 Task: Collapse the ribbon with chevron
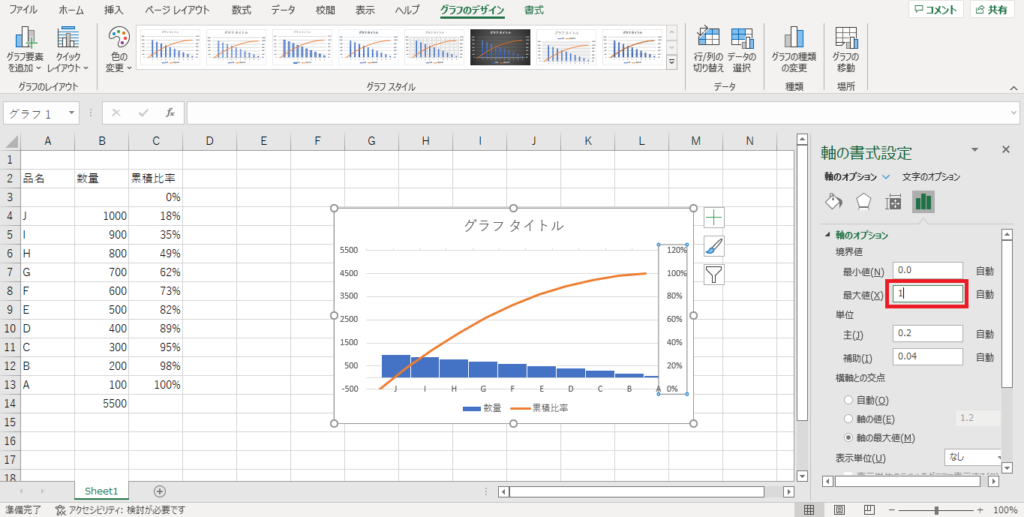pos(1014,88)
